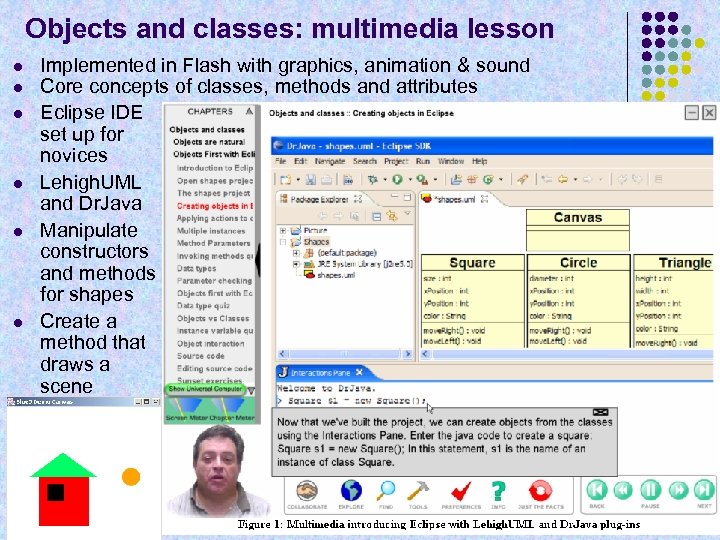Expand the Picture project node
Viewport: 720px width, 540px height.
click(x=283, y=231)
